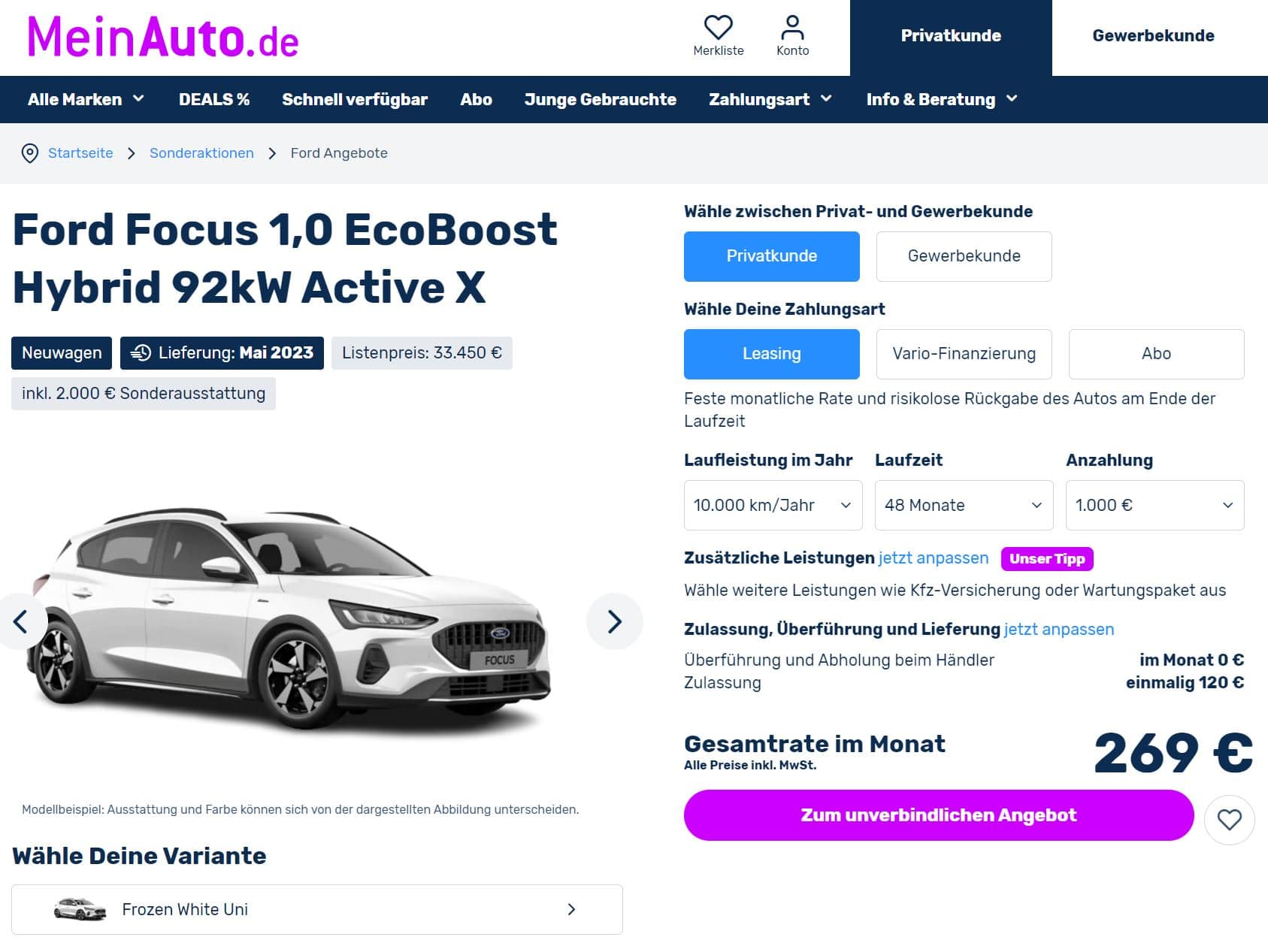Choose Privatkunde customer type button
Viewport: 1268px width, 952px height.
click(x=772, y=256)
